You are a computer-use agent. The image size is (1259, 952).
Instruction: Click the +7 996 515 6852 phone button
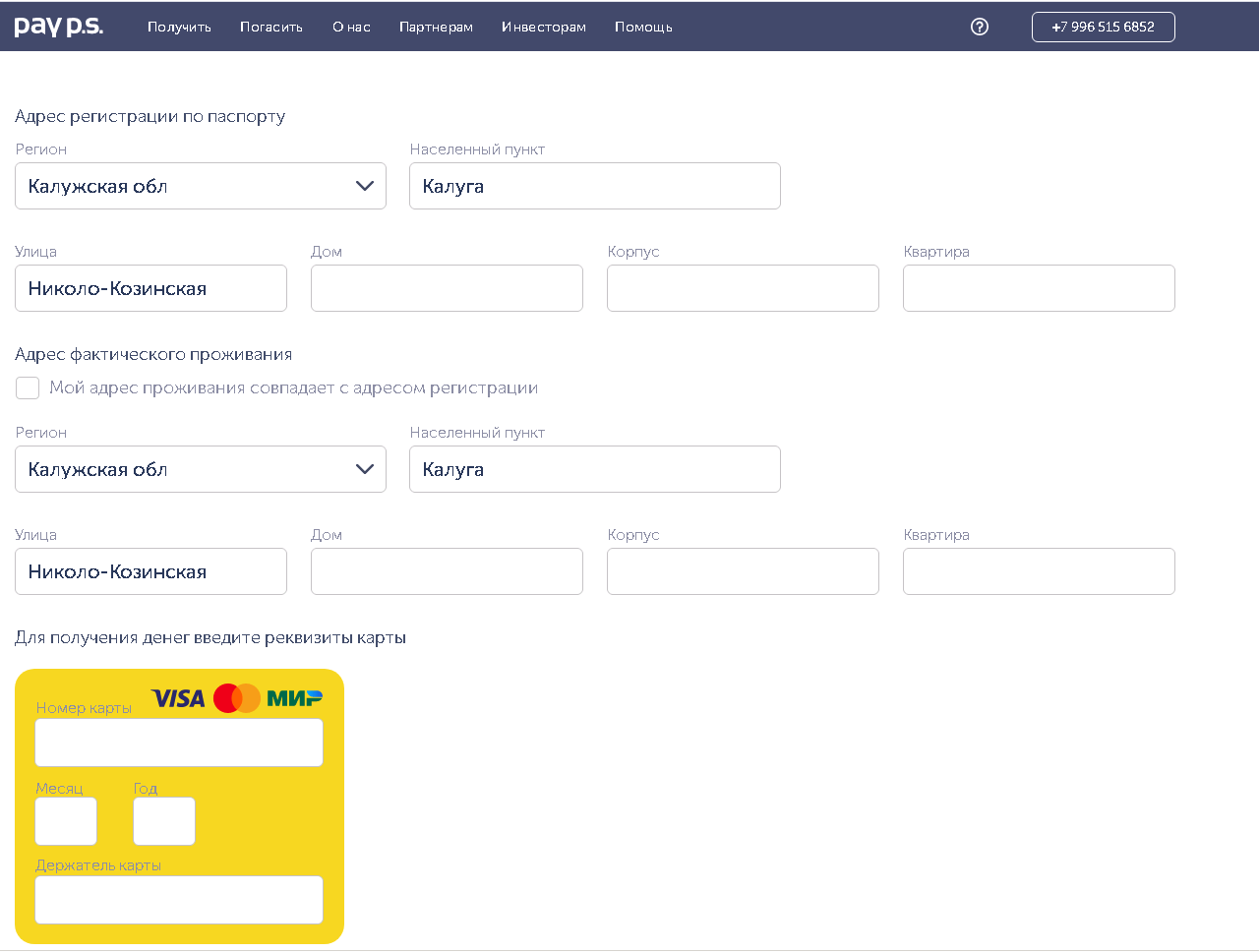click(1103, 27)
